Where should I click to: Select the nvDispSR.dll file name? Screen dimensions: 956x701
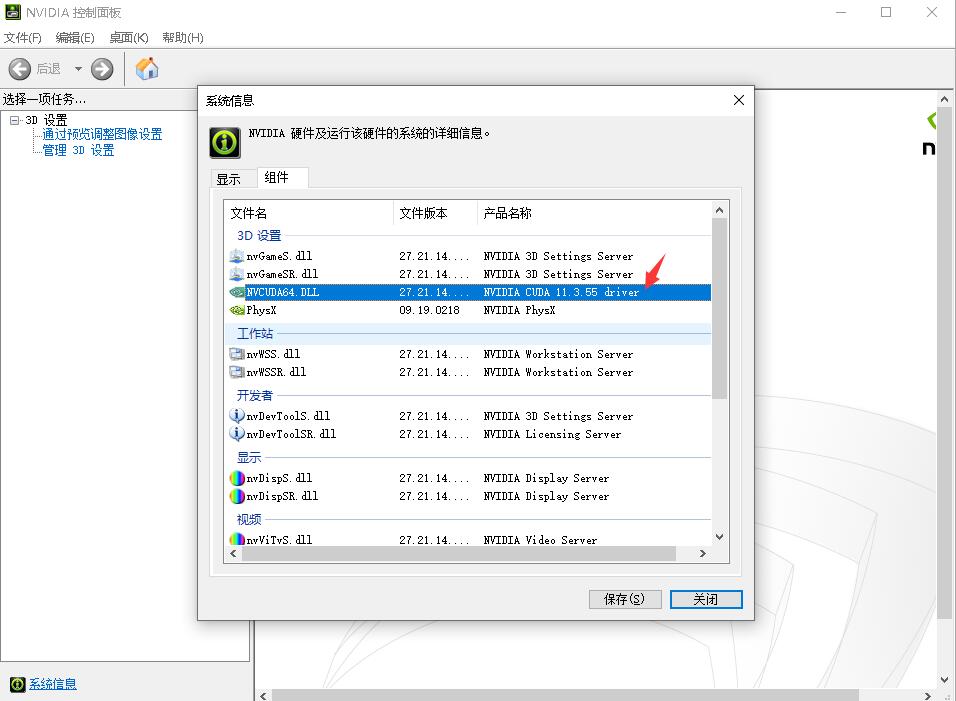tap(282, 496)
